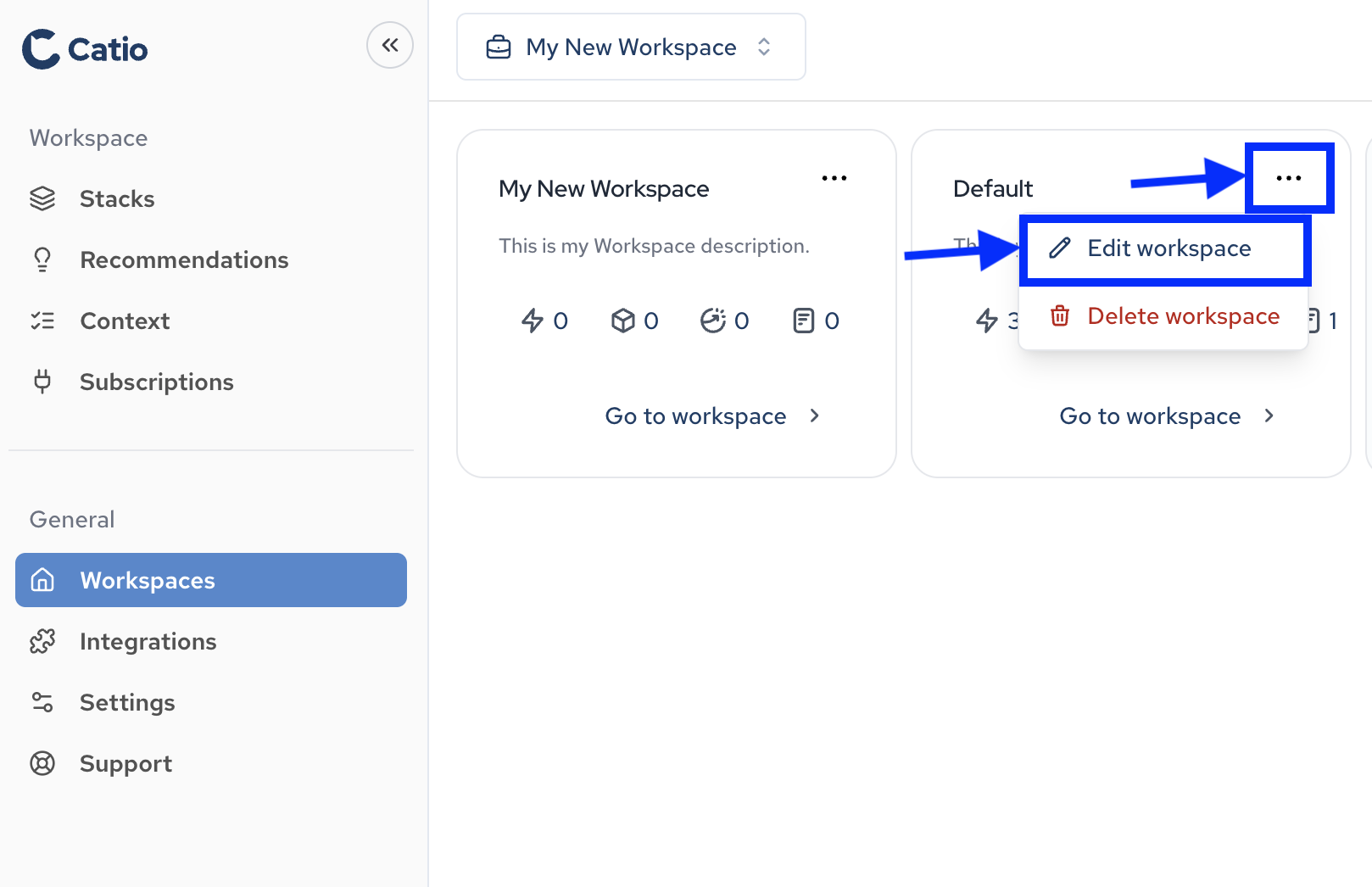Screen dimensions: 1372x887
Task: Open the ellipsis menu on My New Workspace card
Action: [x=834, y=178]
